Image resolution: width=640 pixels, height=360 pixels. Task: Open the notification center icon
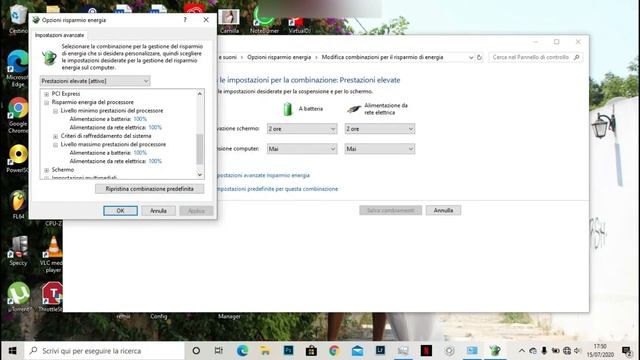click(x=627, y=351)
